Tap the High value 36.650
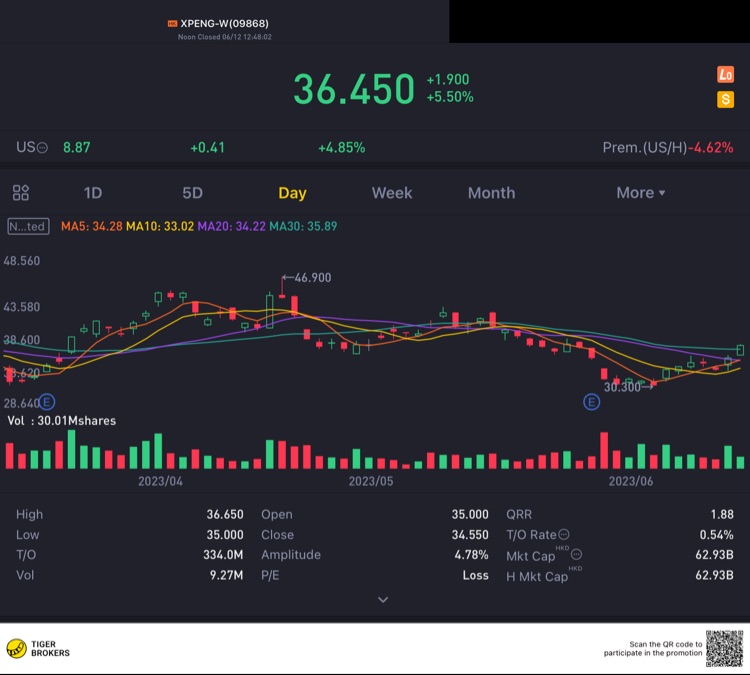The width and height of the screenshot is (750, 675). 225,514
